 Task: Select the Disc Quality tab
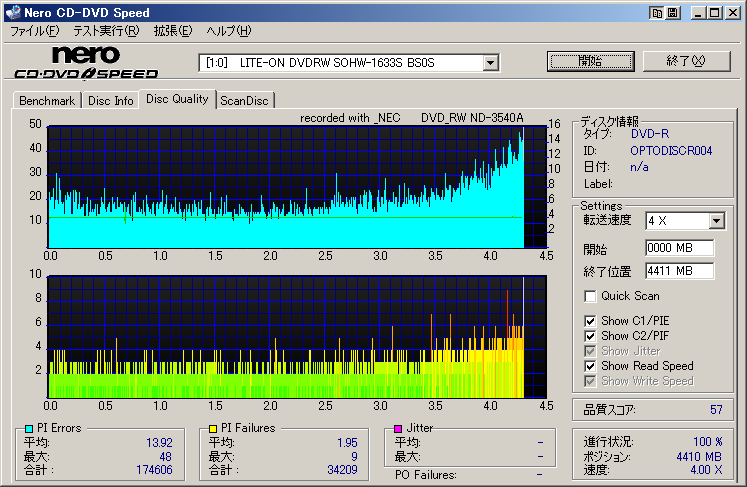coord(177,99)
